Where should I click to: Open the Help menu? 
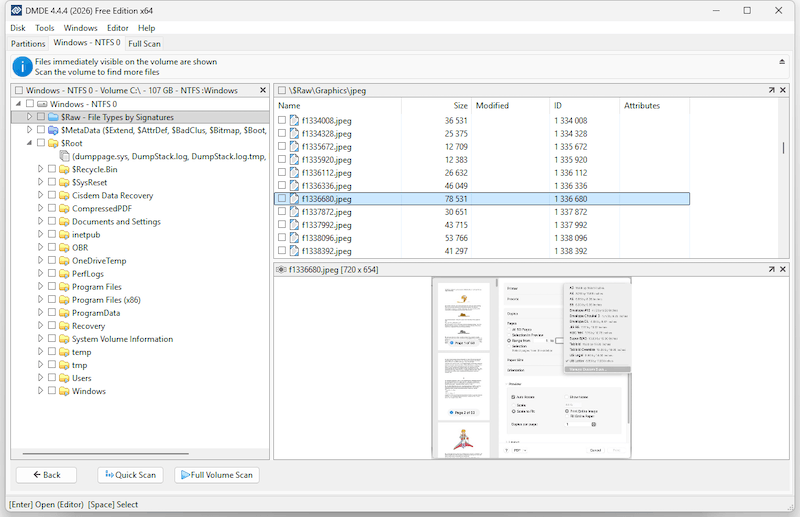click(146, 28)
